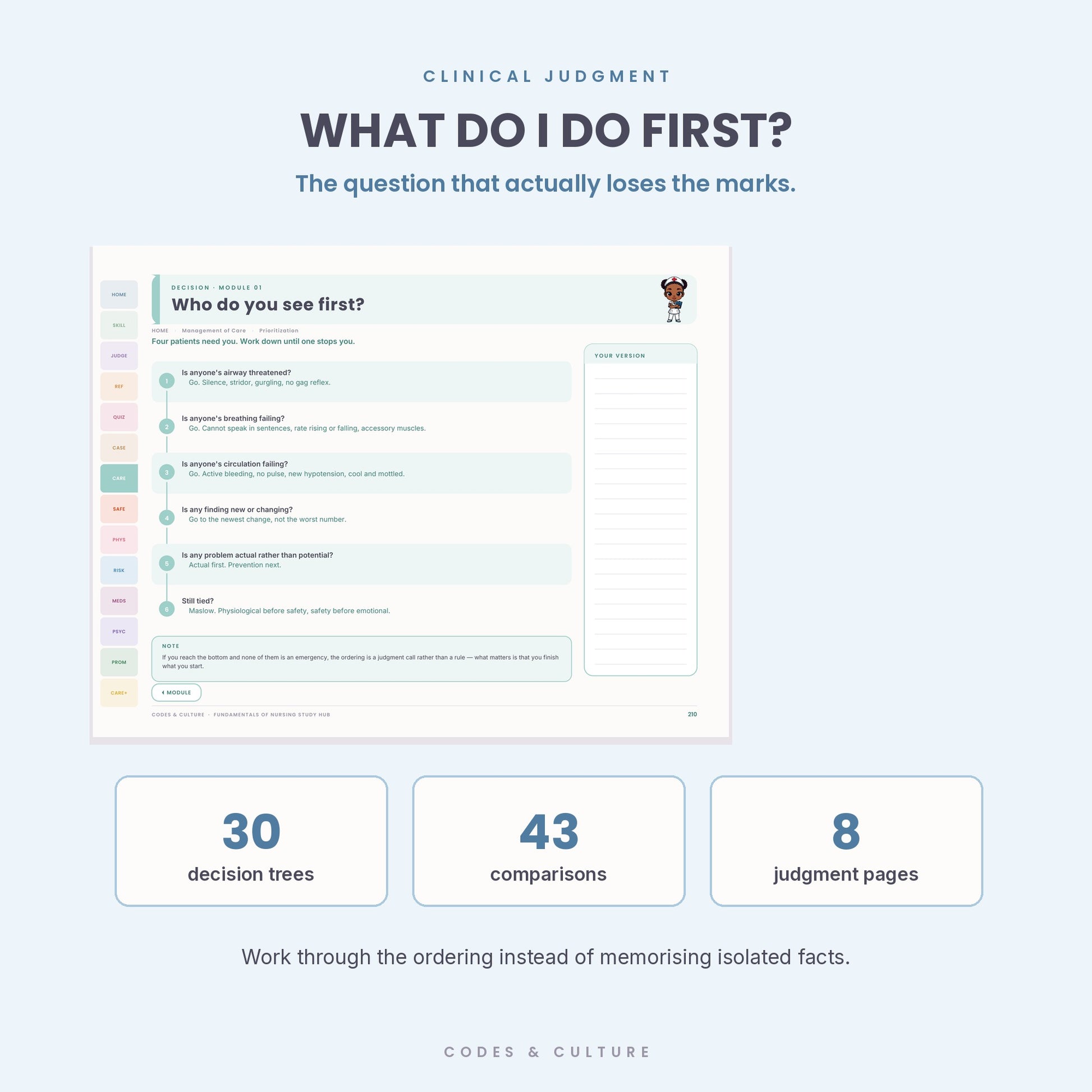Viewport: 1092px width, 1092px height.
Task: Open the REF sidebar tab
Action: 119,387
